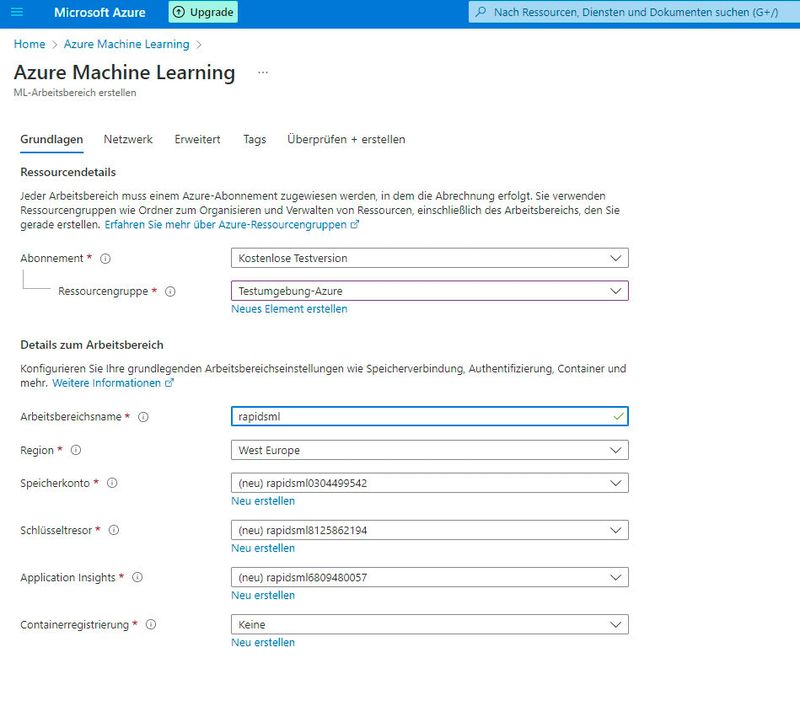Screen dimensions: 800x722
Task: Open the Speicherkonto dropdown
Action: coord(430,483)
